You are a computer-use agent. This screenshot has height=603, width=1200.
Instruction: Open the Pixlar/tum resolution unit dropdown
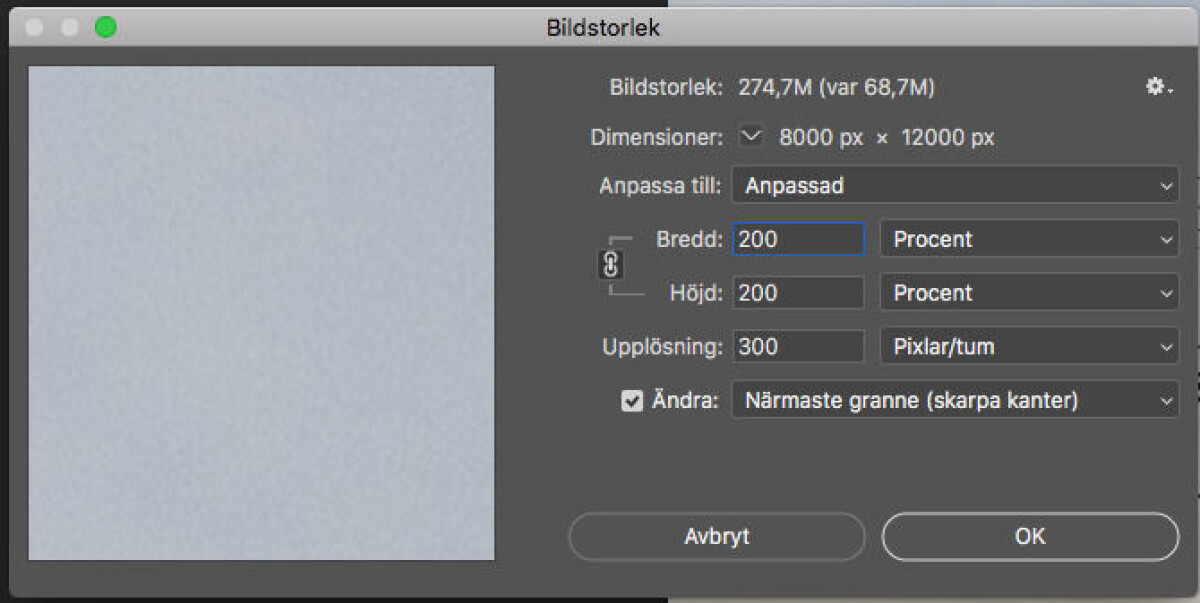(1029, 347)
